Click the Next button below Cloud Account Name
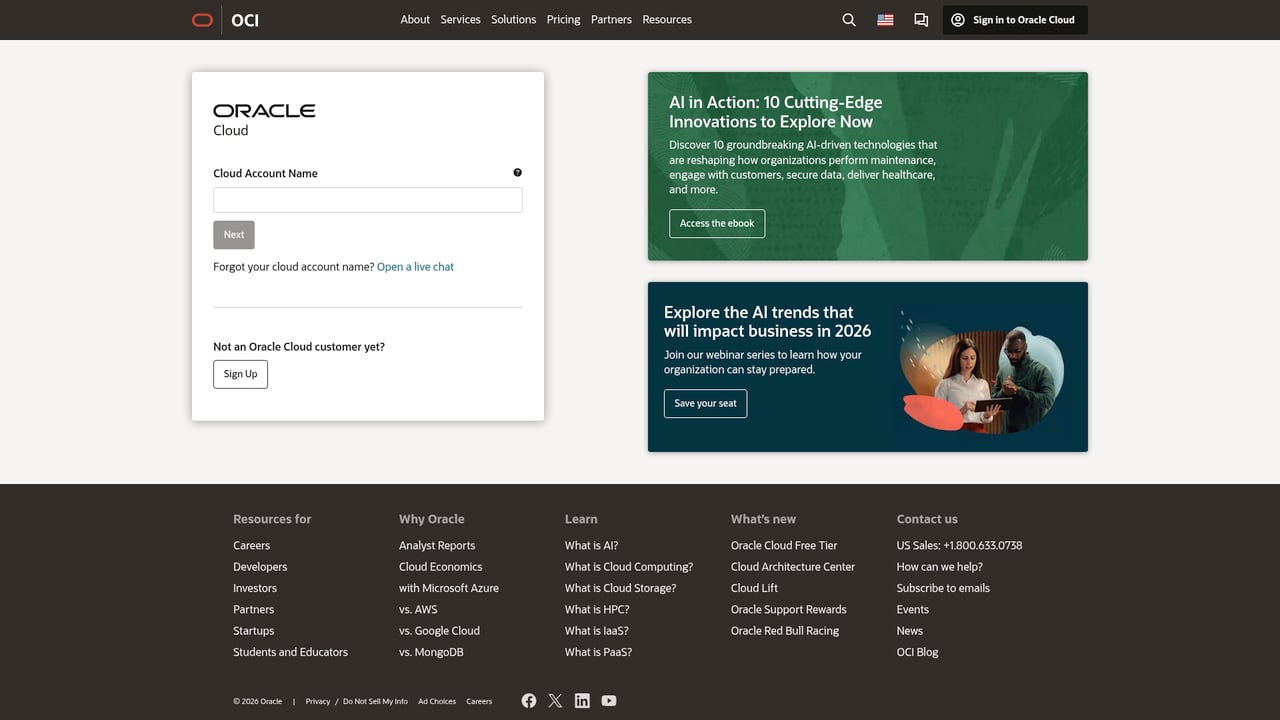This screenshot has height=720, width=1280. (x=233, y=234)
